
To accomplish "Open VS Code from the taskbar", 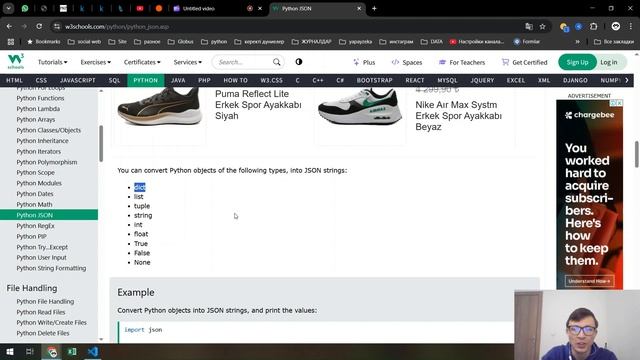I will coord(93,351).
